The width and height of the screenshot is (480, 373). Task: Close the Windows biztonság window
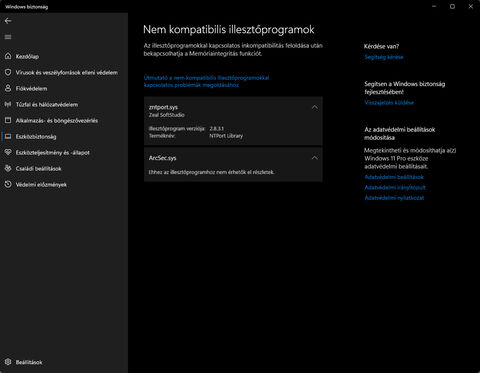(x=471, y=6)
